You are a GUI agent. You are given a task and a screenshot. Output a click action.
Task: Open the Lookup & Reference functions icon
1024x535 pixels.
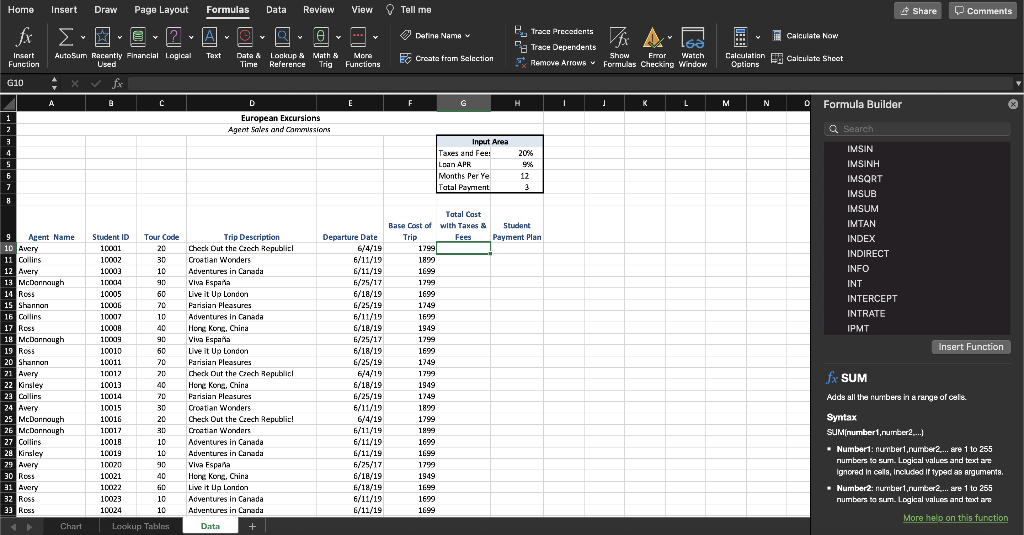pyautogui.click(x=281, y=38)
